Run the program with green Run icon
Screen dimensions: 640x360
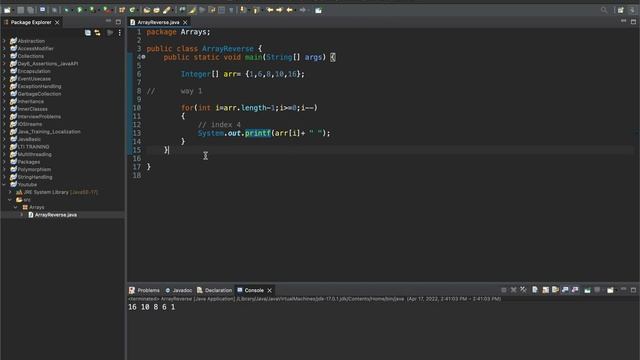pyautogui.click(x=80, y=10)
